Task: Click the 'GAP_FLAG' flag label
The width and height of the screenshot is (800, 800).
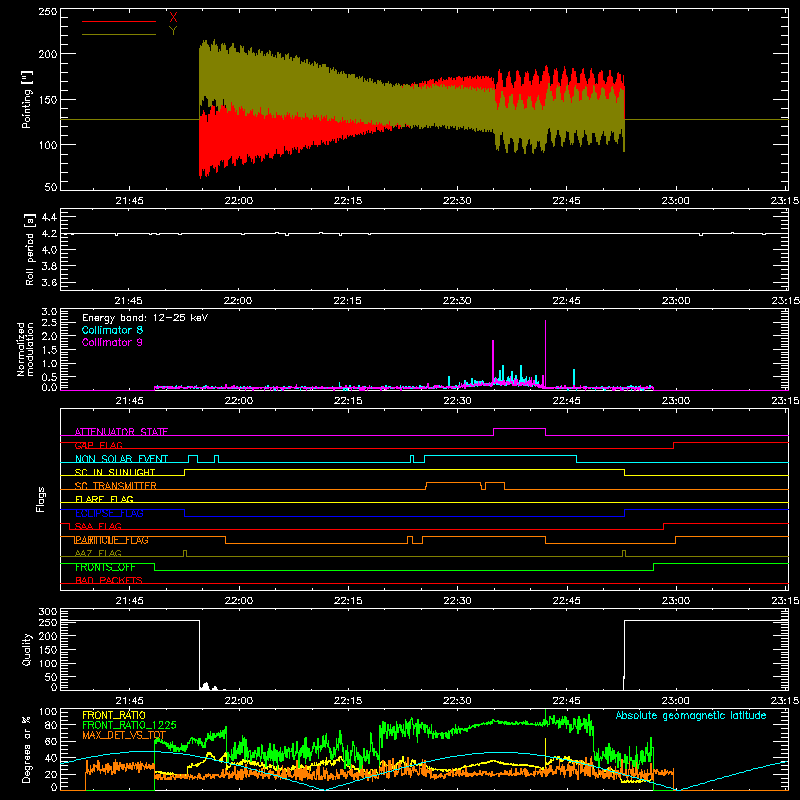Action: click(98, 445)
